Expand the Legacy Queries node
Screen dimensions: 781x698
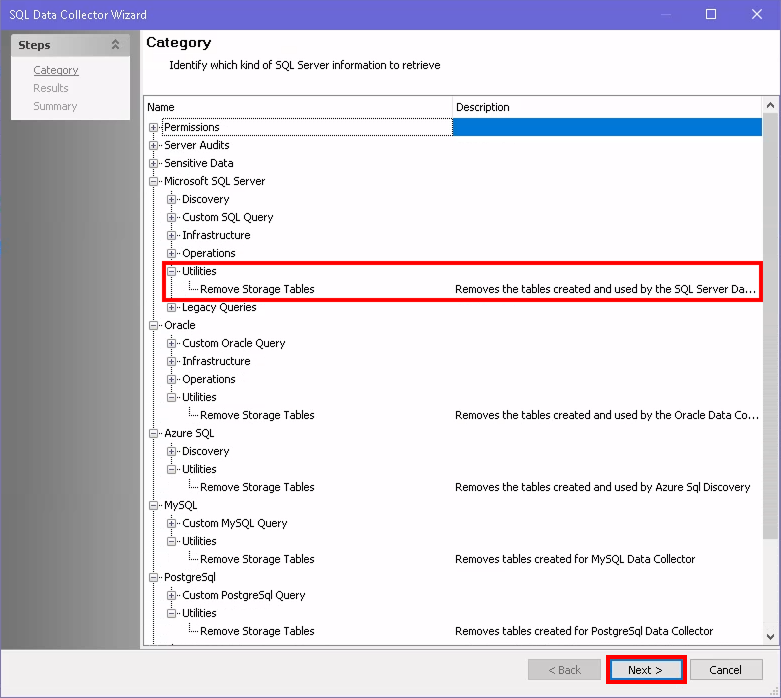click(x=171, y=307)
